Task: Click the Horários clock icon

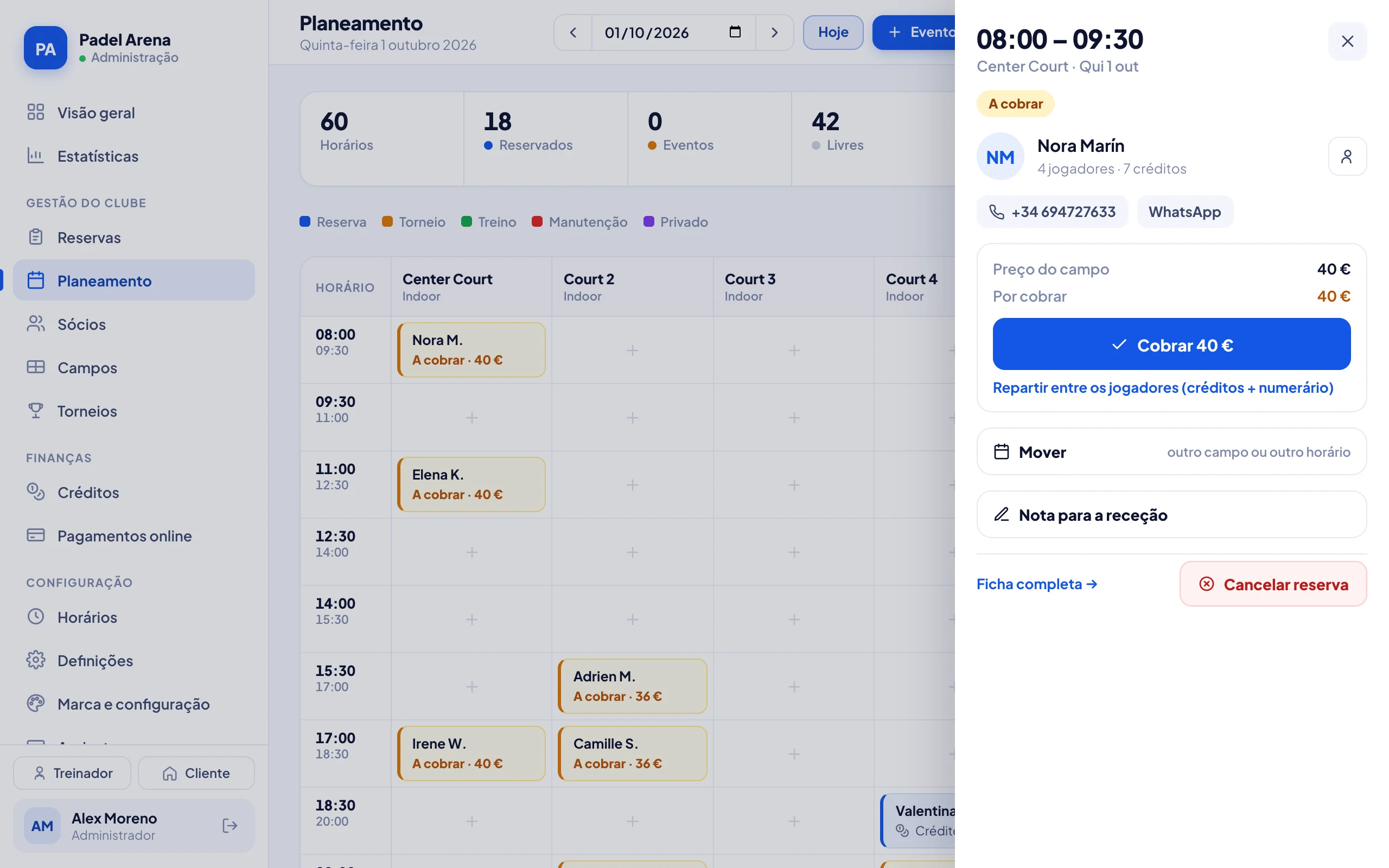Action: pyautogui.click(x=36, y=617)
